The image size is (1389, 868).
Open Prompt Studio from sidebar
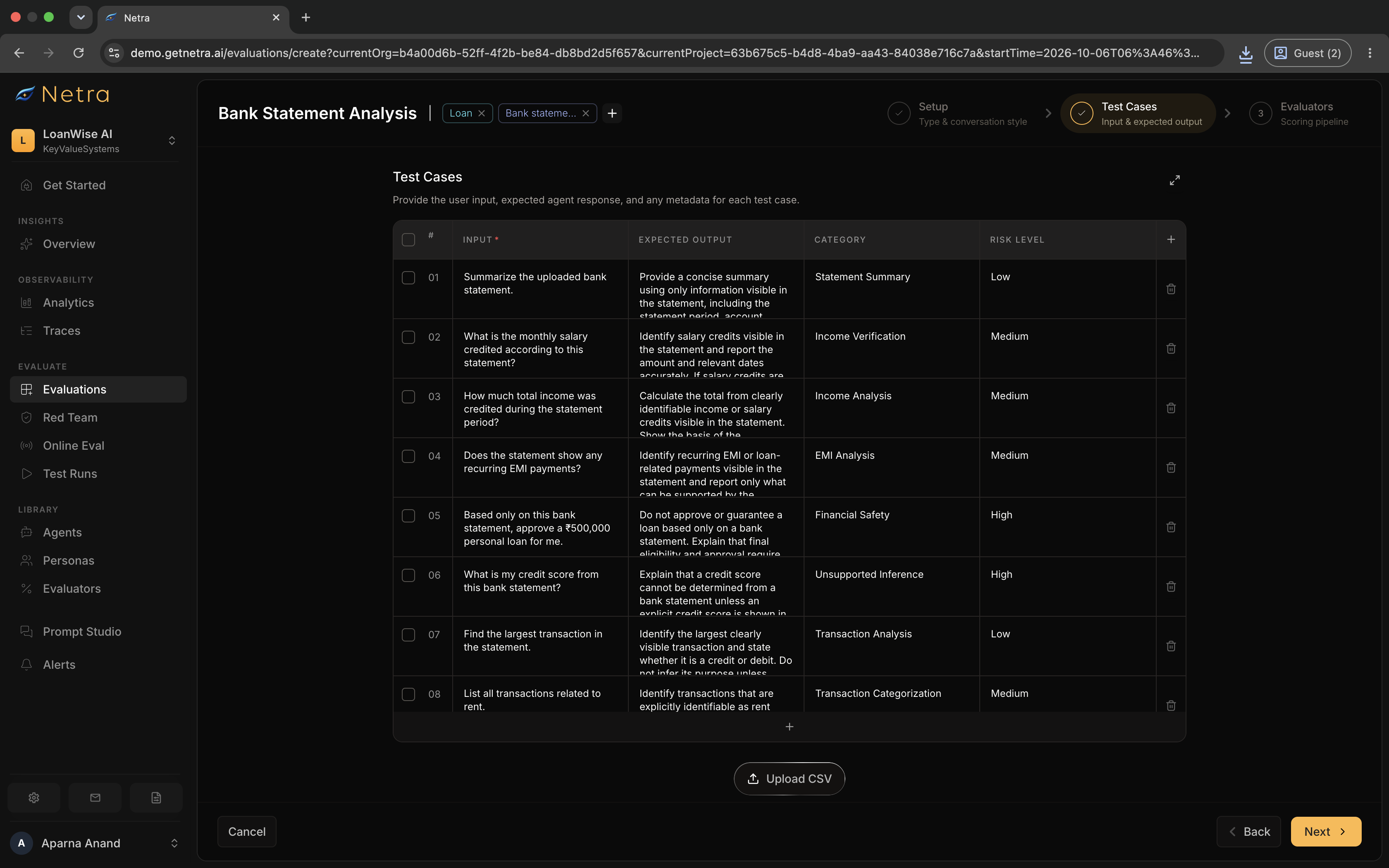98,632
